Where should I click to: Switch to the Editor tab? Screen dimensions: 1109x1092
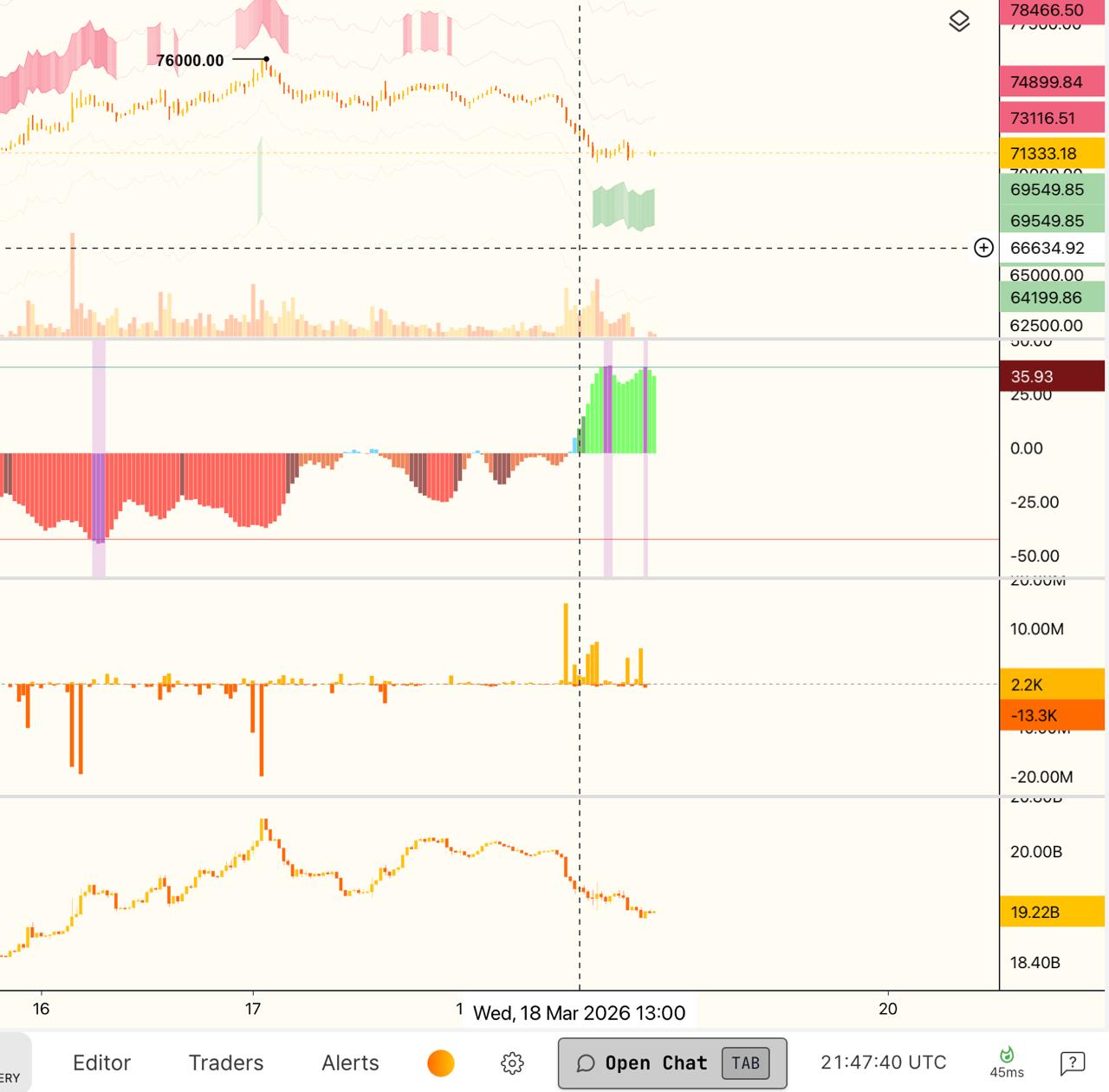pos(101,1063)
